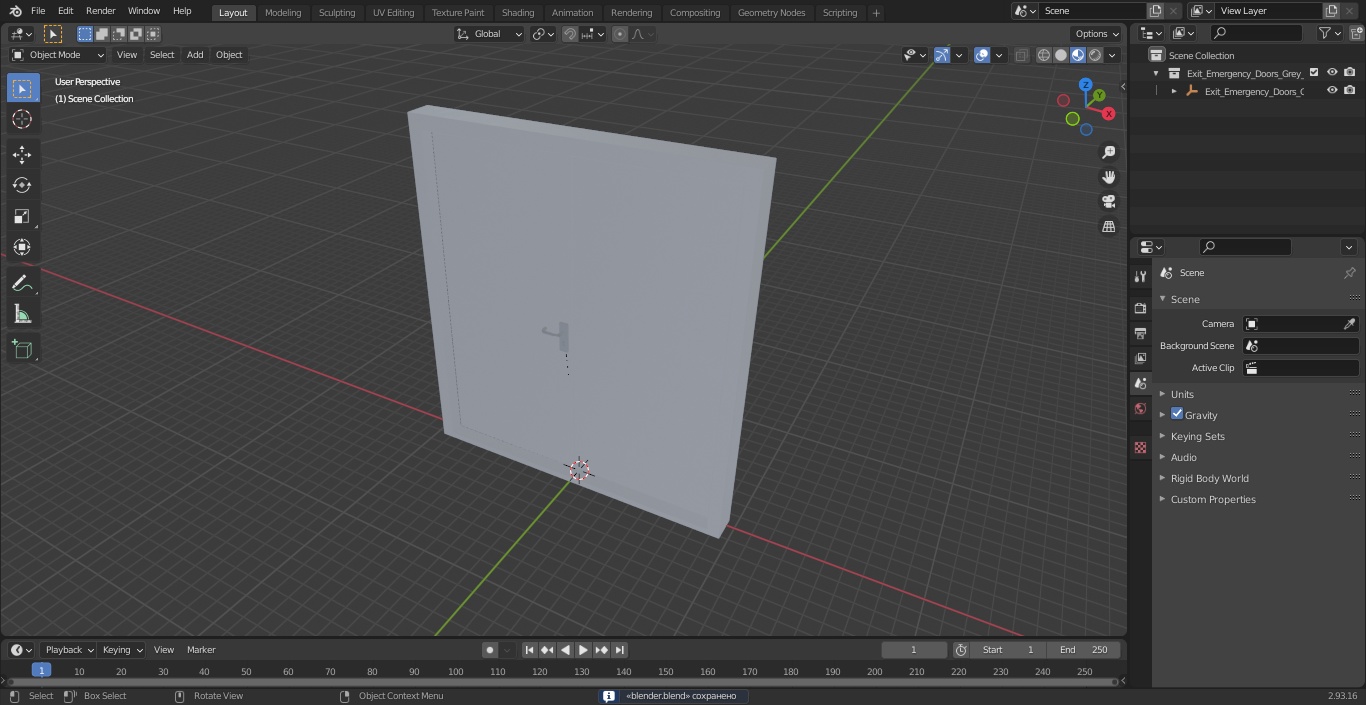Image resolution: width=1366 pixels, height=705 pixels.
Task: Click the new scene copy icon
Action: tap(1156, 11)
